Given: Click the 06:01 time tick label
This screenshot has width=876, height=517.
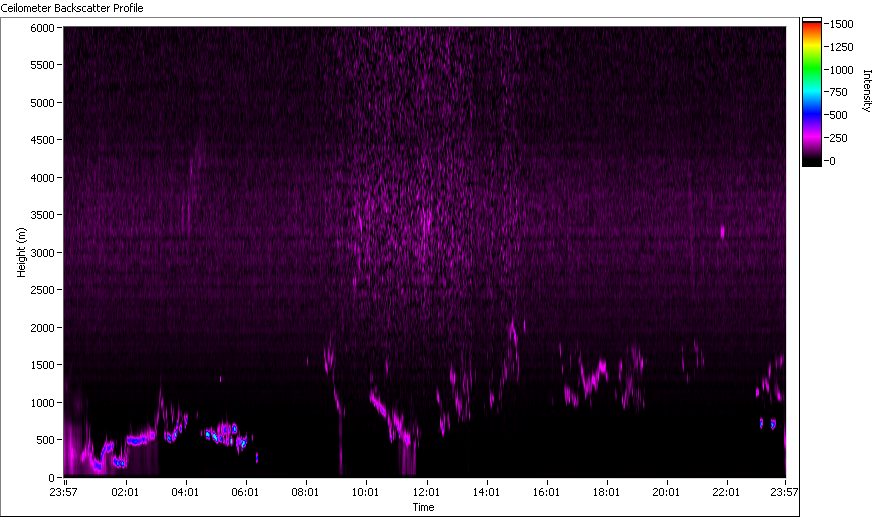Looking at the screenshot, I should coord(245,492).
